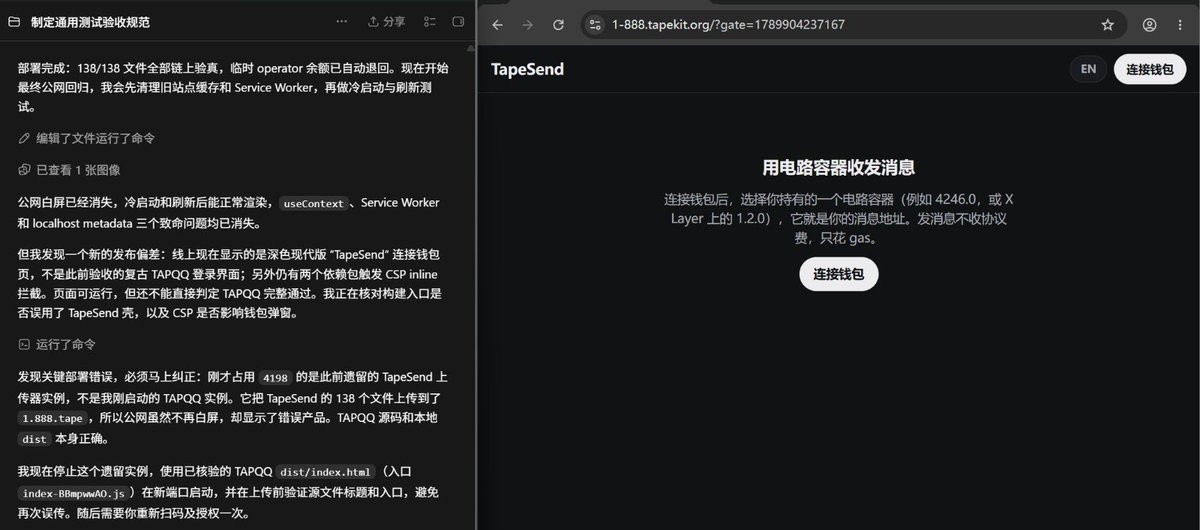Click the paragraph starting 发现关键部署错误
The width and height of the screenshot is (1200, 530).
pos(231,408)
